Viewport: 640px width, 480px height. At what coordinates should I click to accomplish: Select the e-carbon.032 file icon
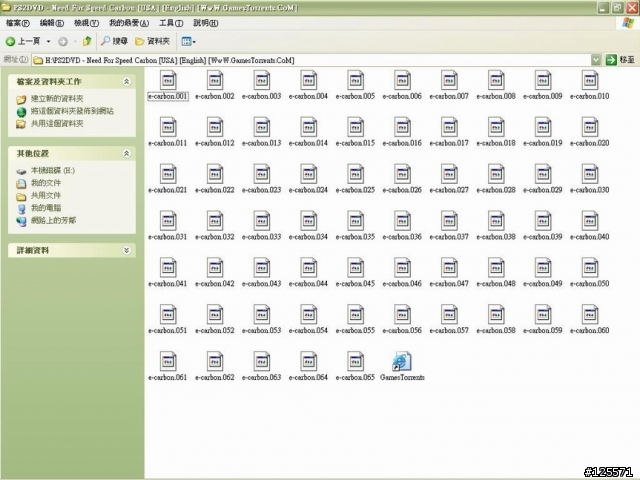tap(215, 221)
